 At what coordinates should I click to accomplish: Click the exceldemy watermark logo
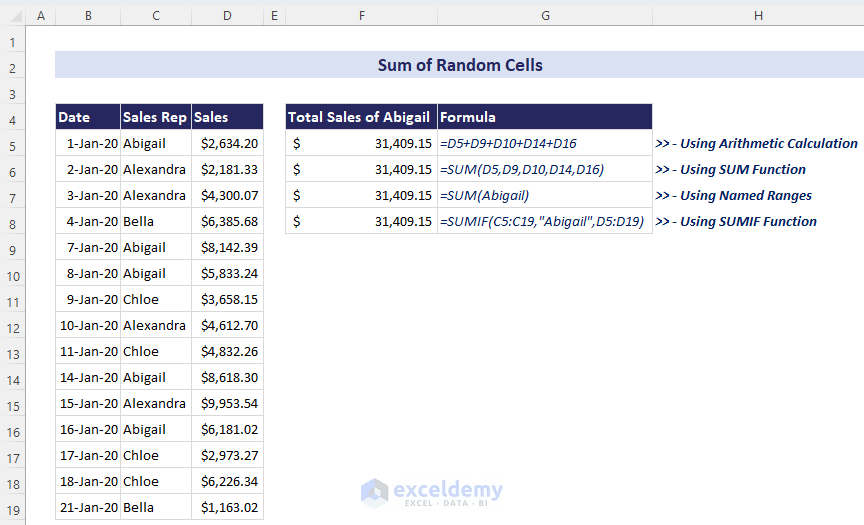coord(432,492)
